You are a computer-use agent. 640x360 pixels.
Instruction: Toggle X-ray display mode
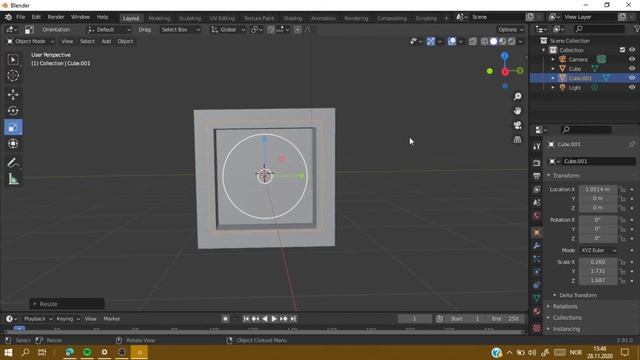coord(473,42)
